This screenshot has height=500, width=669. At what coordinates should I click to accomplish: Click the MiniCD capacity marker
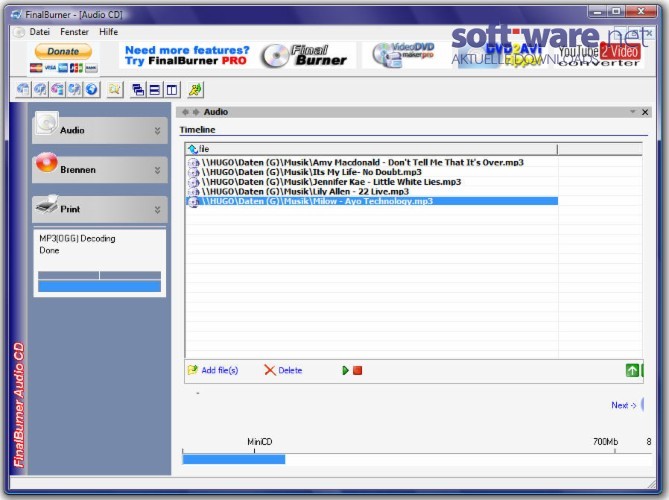(x=259, y=442)
